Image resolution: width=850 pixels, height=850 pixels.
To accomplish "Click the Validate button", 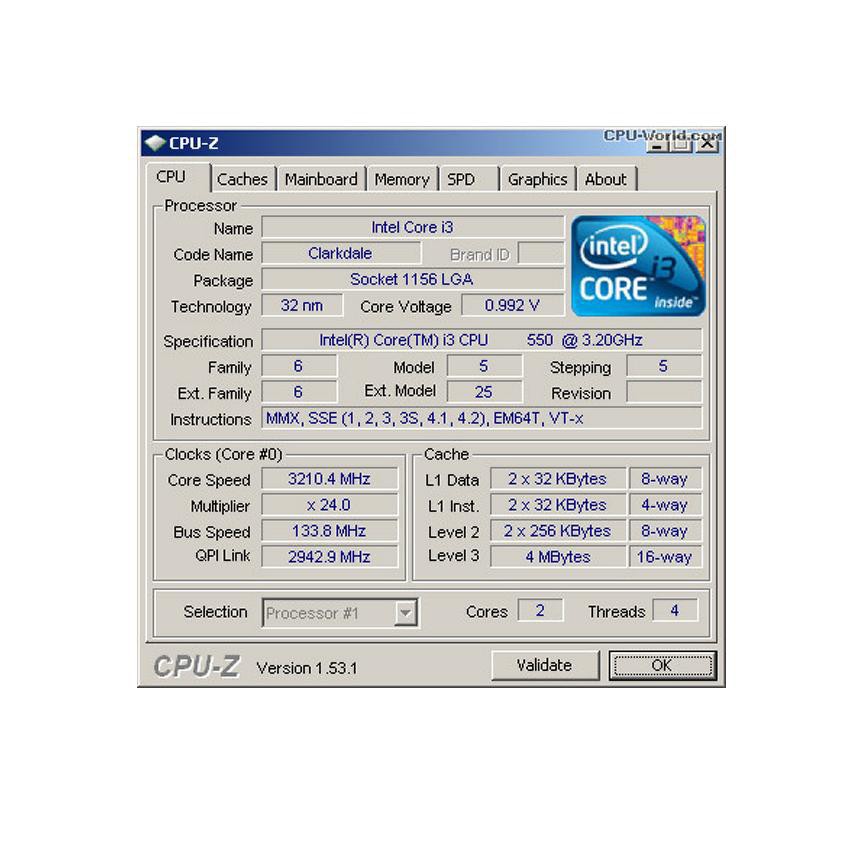I will (544, 664).
